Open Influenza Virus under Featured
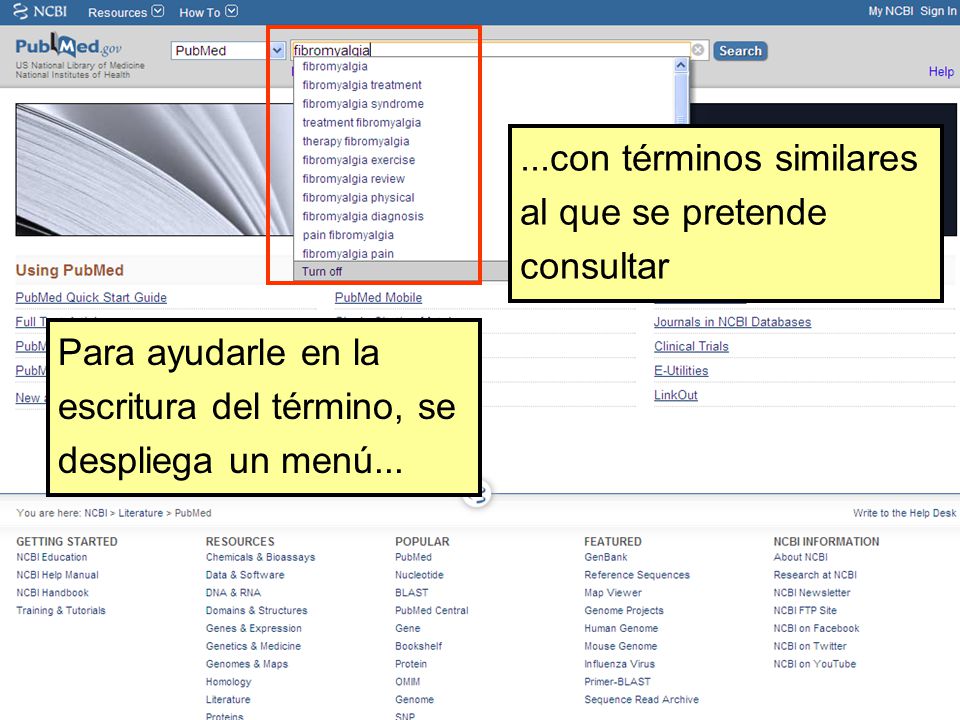This screenshot has width=960, height=720. tap(620, 664)
